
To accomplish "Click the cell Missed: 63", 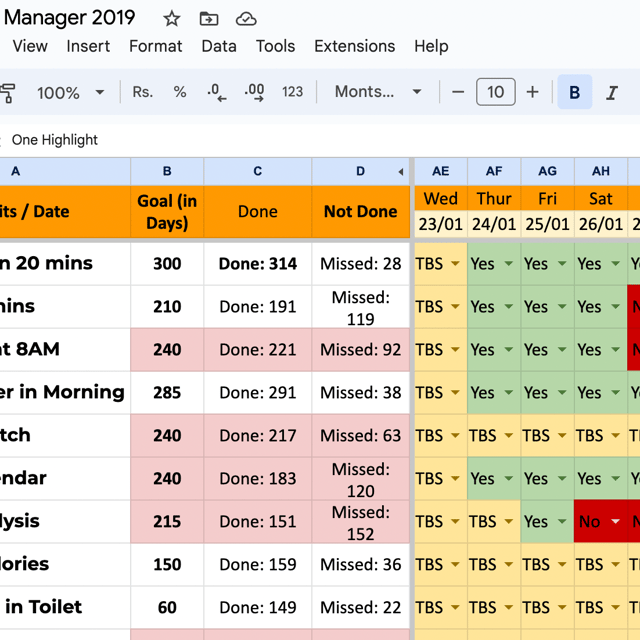I will (x=360, y=436).
